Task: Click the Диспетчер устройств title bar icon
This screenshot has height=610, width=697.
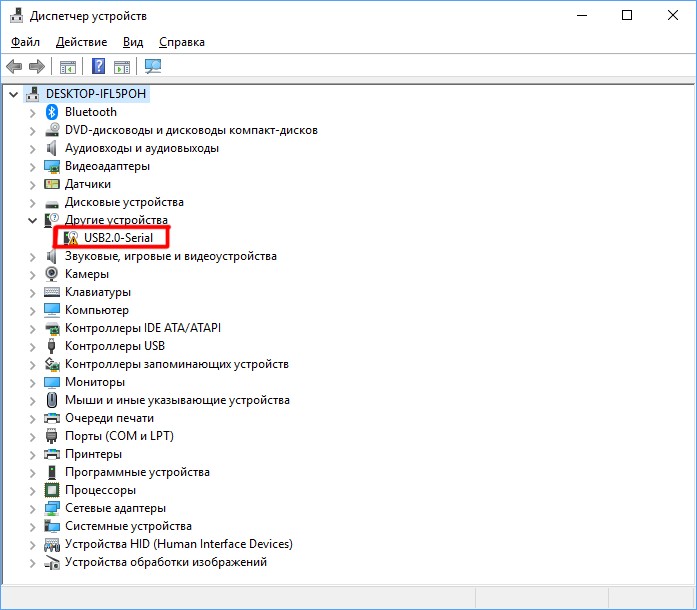Action: point(16,16)
